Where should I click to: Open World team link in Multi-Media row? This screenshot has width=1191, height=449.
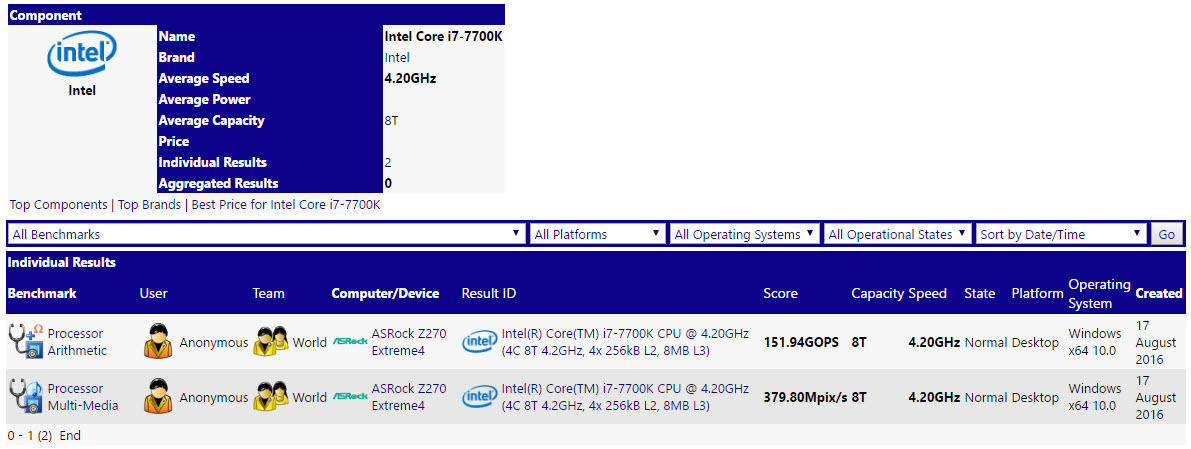click(x=310, y=397)
